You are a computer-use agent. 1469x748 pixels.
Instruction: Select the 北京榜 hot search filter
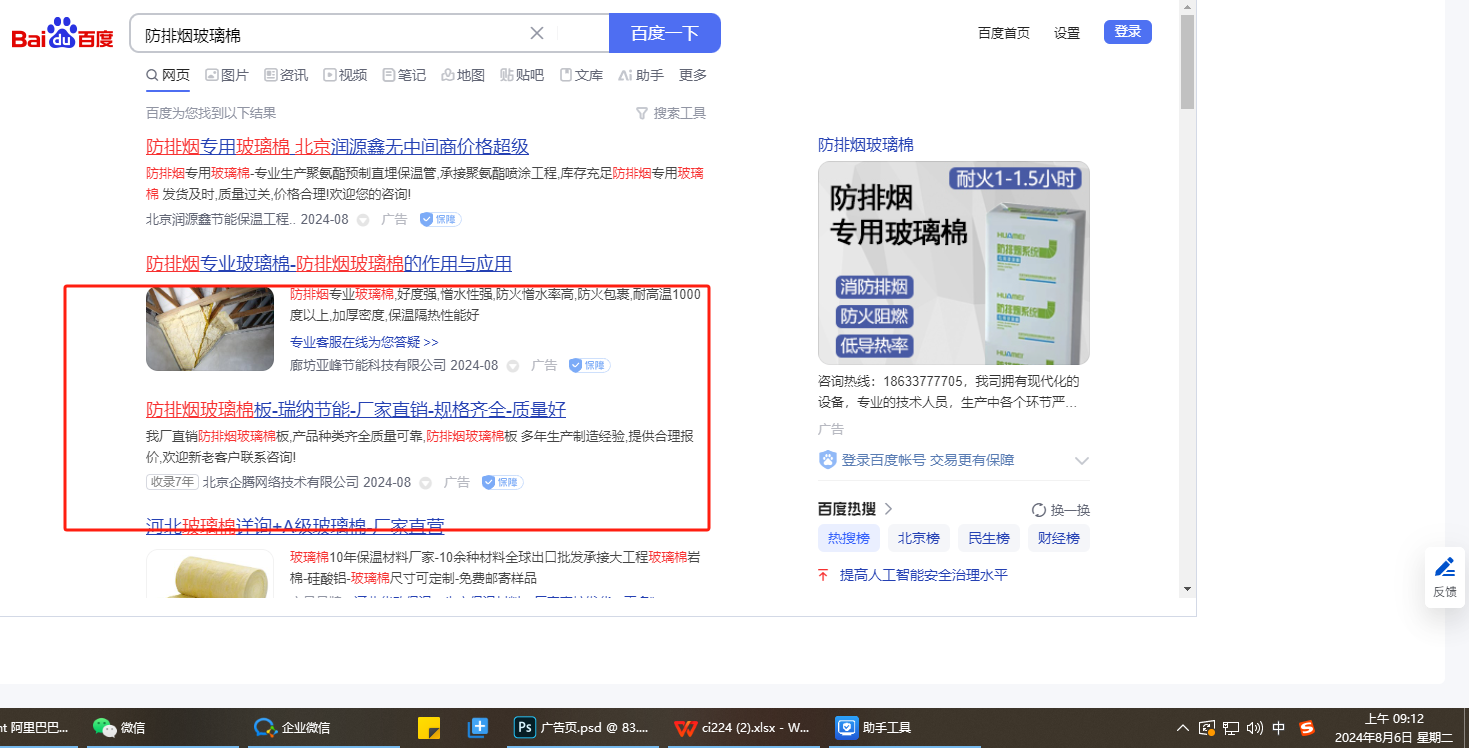(x=918, y=538)
